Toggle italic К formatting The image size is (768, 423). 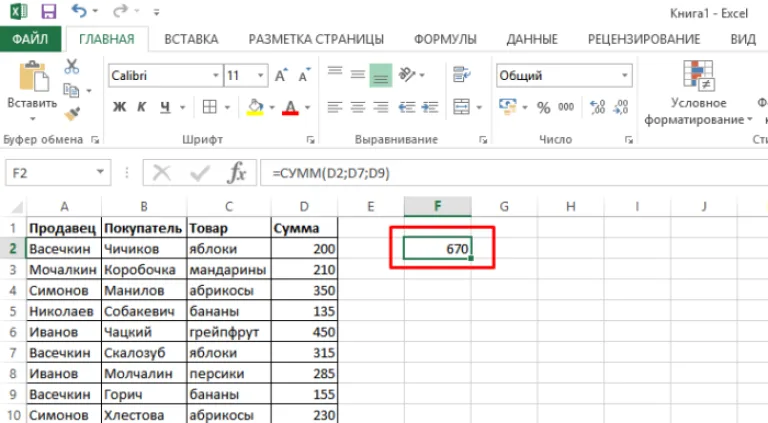tap(142, 107)
